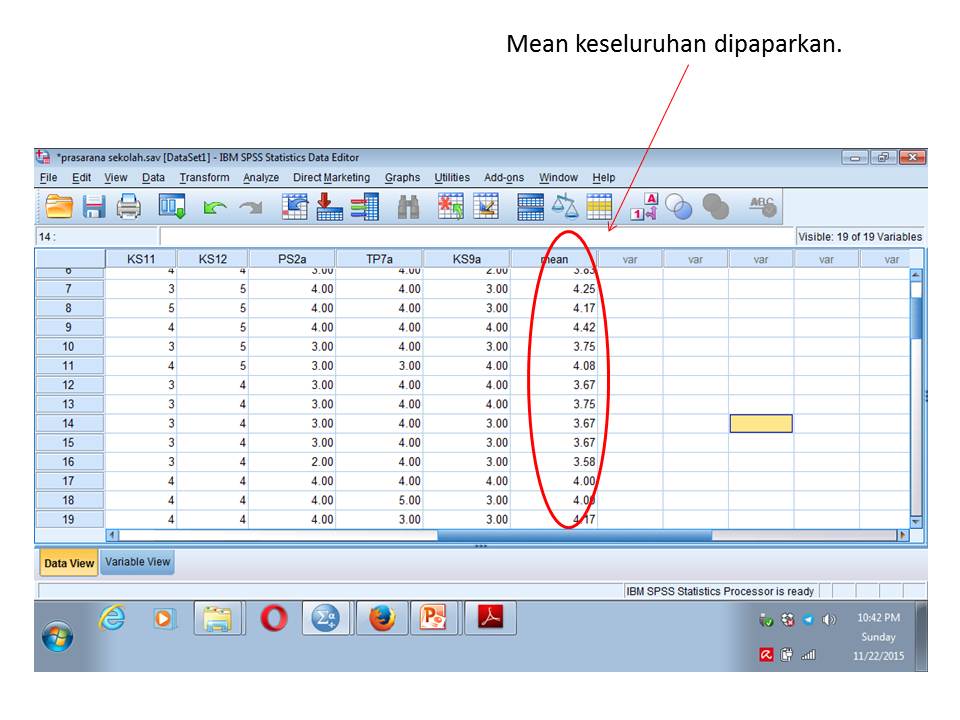Open the View menu
This screenshot has height=720, width=960.
[116, 178]
